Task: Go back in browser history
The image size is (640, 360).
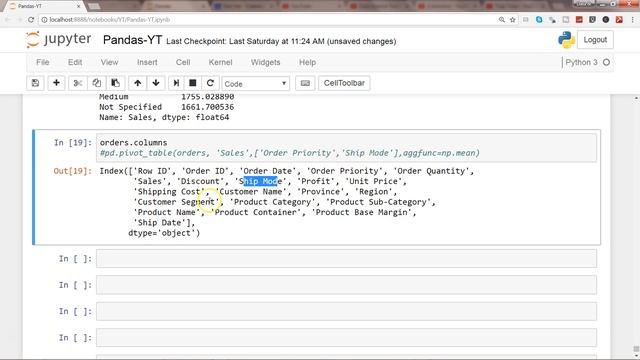Action: pos(8,20)
